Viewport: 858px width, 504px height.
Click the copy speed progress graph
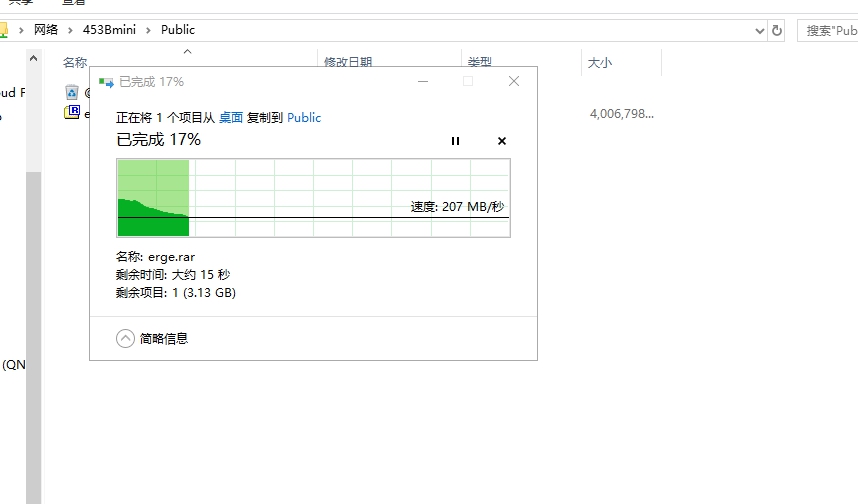[x=314, y=198]
